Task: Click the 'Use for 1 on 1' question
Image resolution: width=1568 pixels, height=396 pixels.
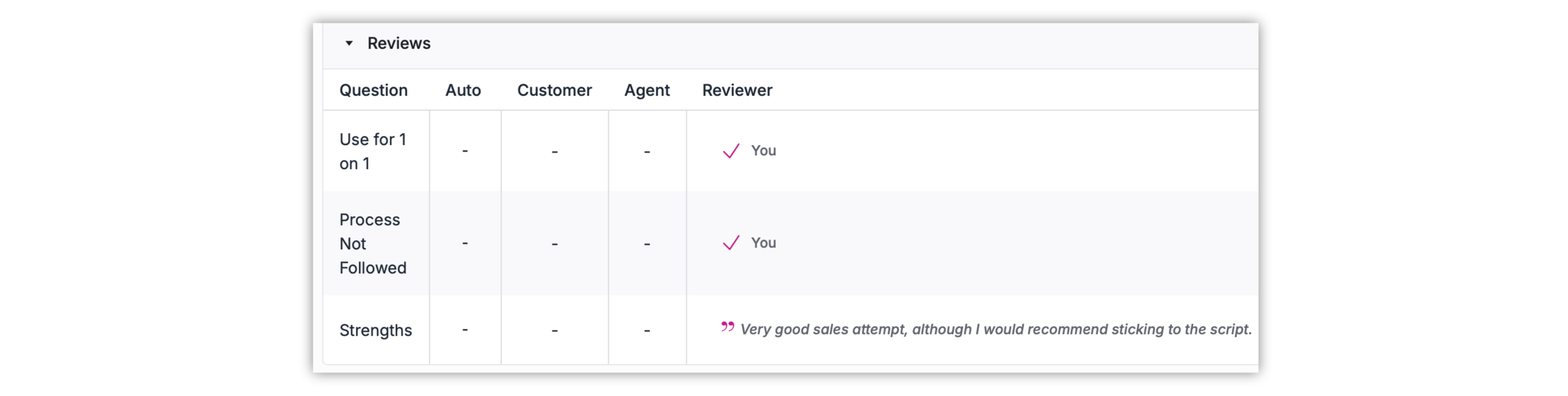Action: point(372,151)
